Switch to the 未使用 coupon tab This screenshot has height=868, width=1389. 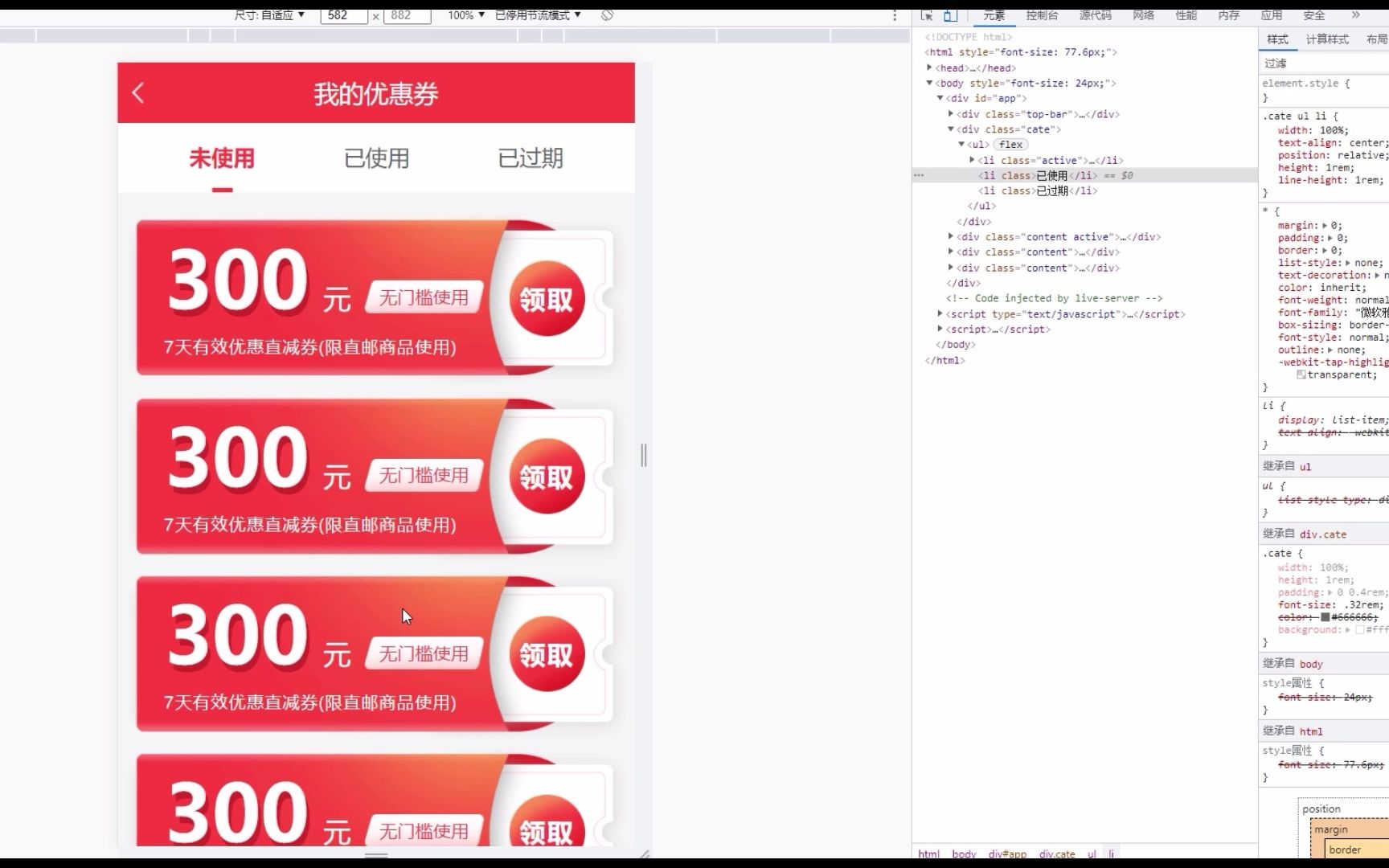tap(222, 158)
